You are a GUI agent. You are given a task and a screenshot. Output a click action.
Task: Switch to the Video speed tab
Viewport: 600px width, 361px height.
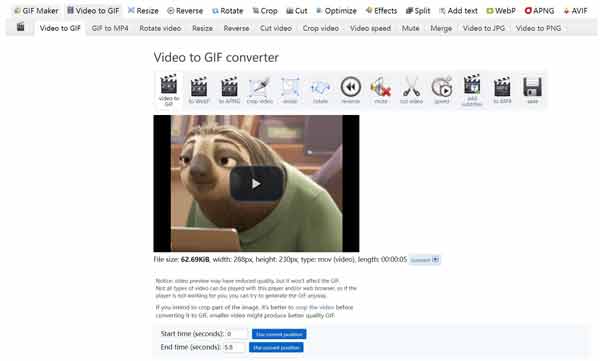click(370, 28)
